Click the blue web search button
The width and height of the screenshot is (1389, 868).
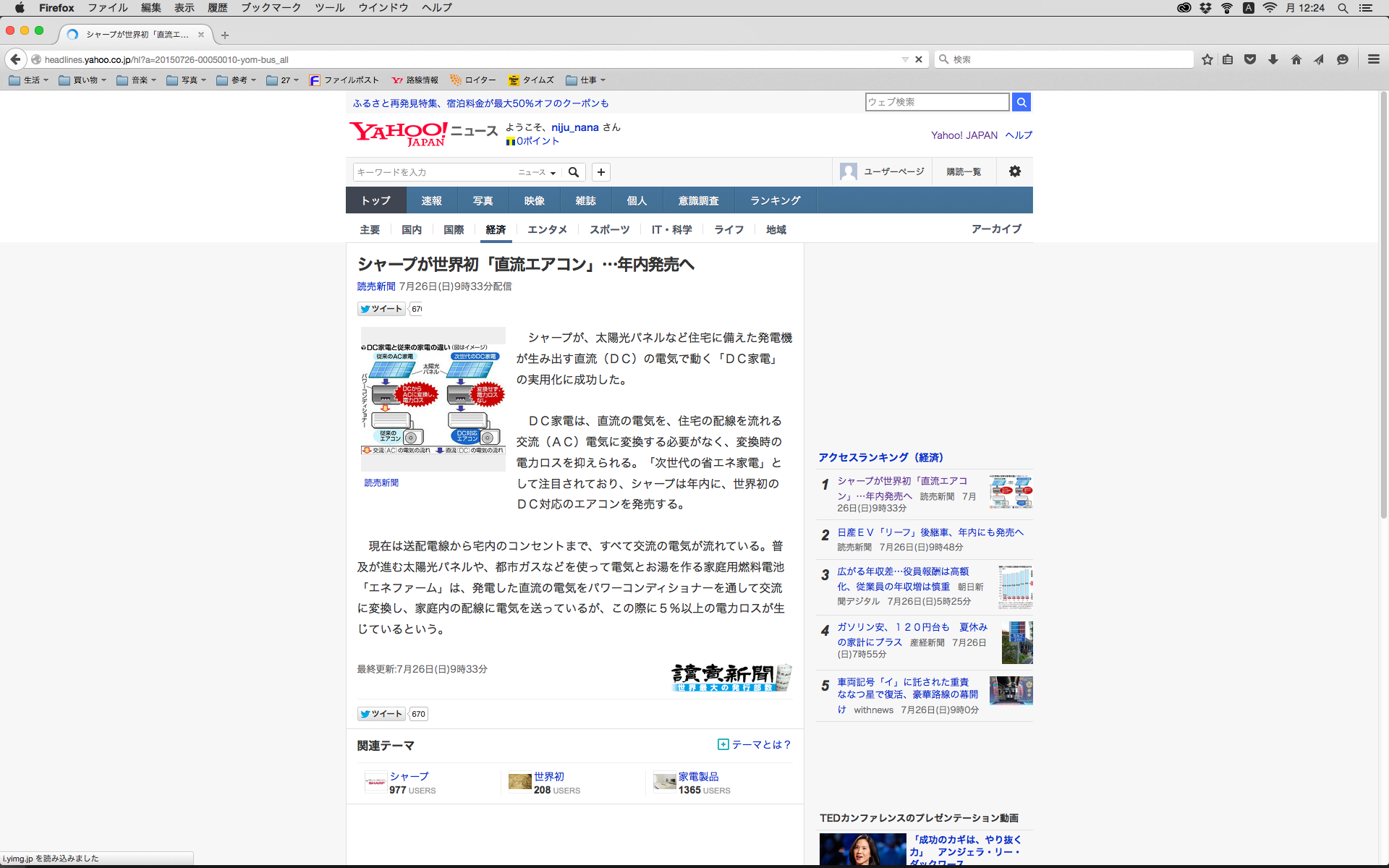[1021, 102]
